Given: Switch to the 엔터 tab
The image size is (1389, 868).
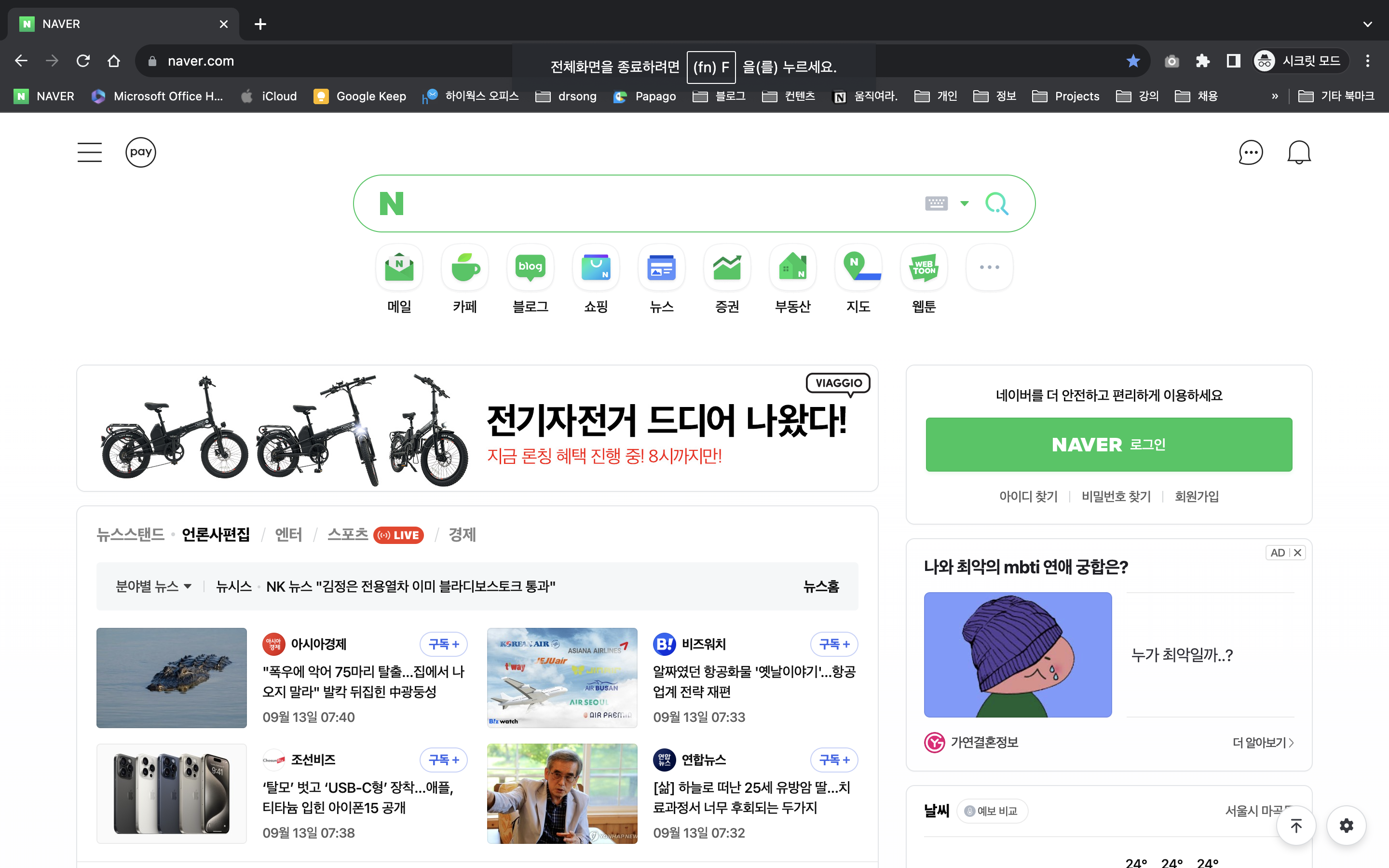Looking at the screenshot, I should 288,534.
